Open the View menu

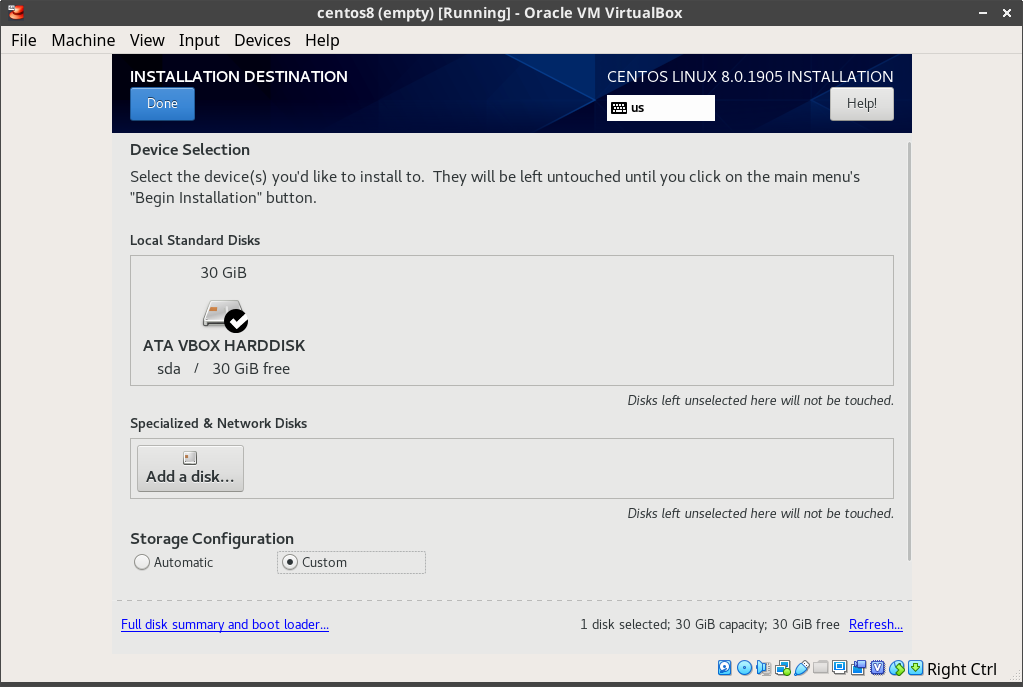click(147, 40)
